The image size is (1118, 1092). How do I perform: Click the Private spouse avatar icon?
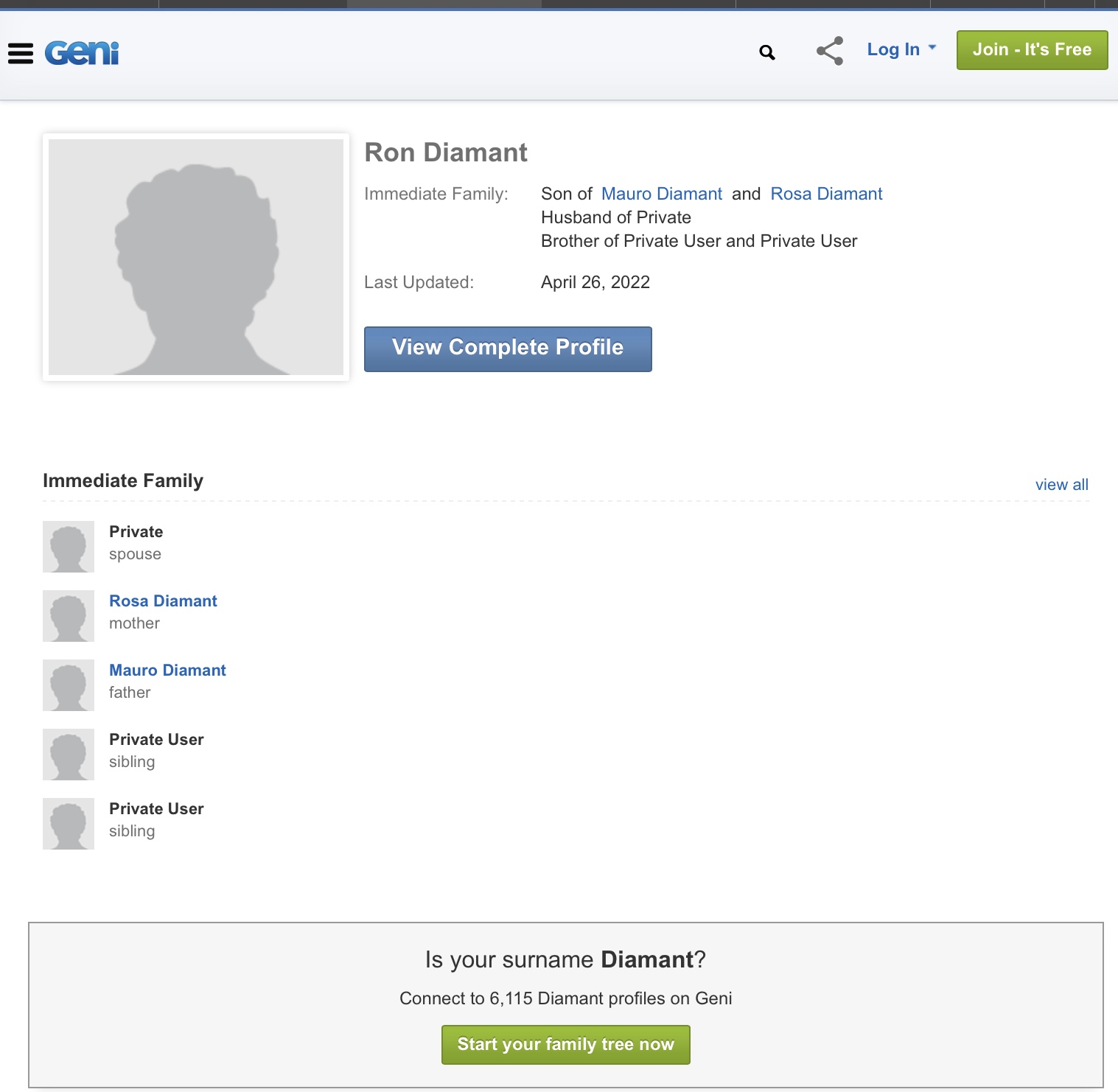pyautogui.click(x=69, y=547)
